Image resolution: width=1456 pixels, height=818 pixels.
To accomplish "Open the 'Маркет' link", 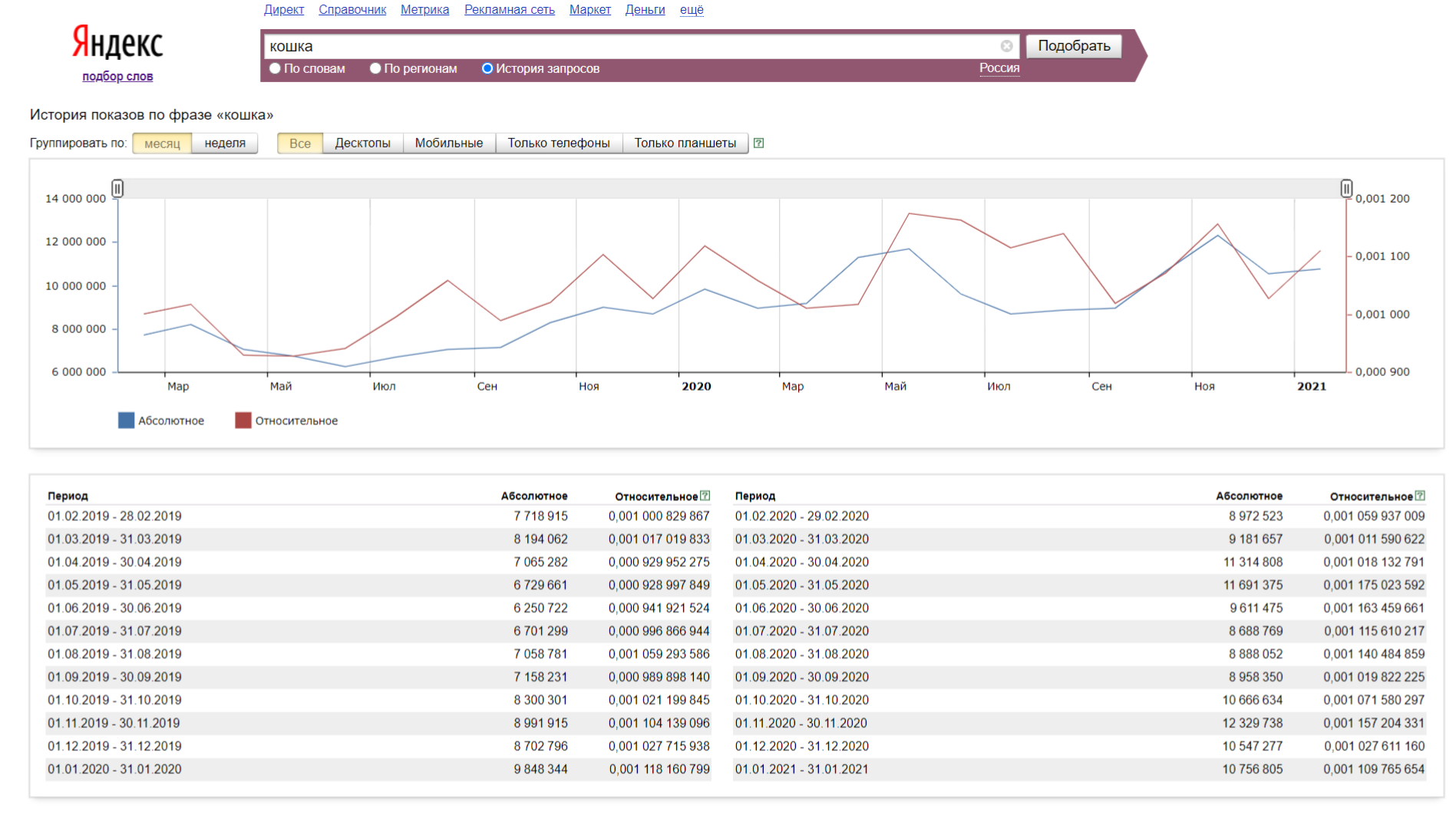I will coord(590,10).
